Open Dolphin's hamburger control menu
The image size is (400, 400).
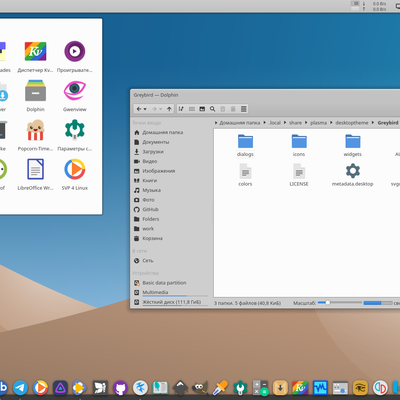pos(244,109)
